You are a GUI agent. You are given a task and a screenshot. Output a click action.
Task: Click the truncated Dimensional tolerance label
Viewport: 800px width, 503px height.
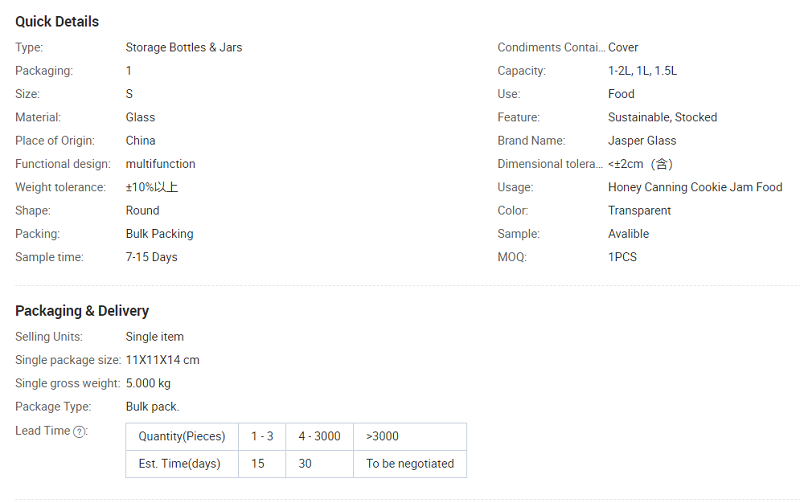point(551,164)
